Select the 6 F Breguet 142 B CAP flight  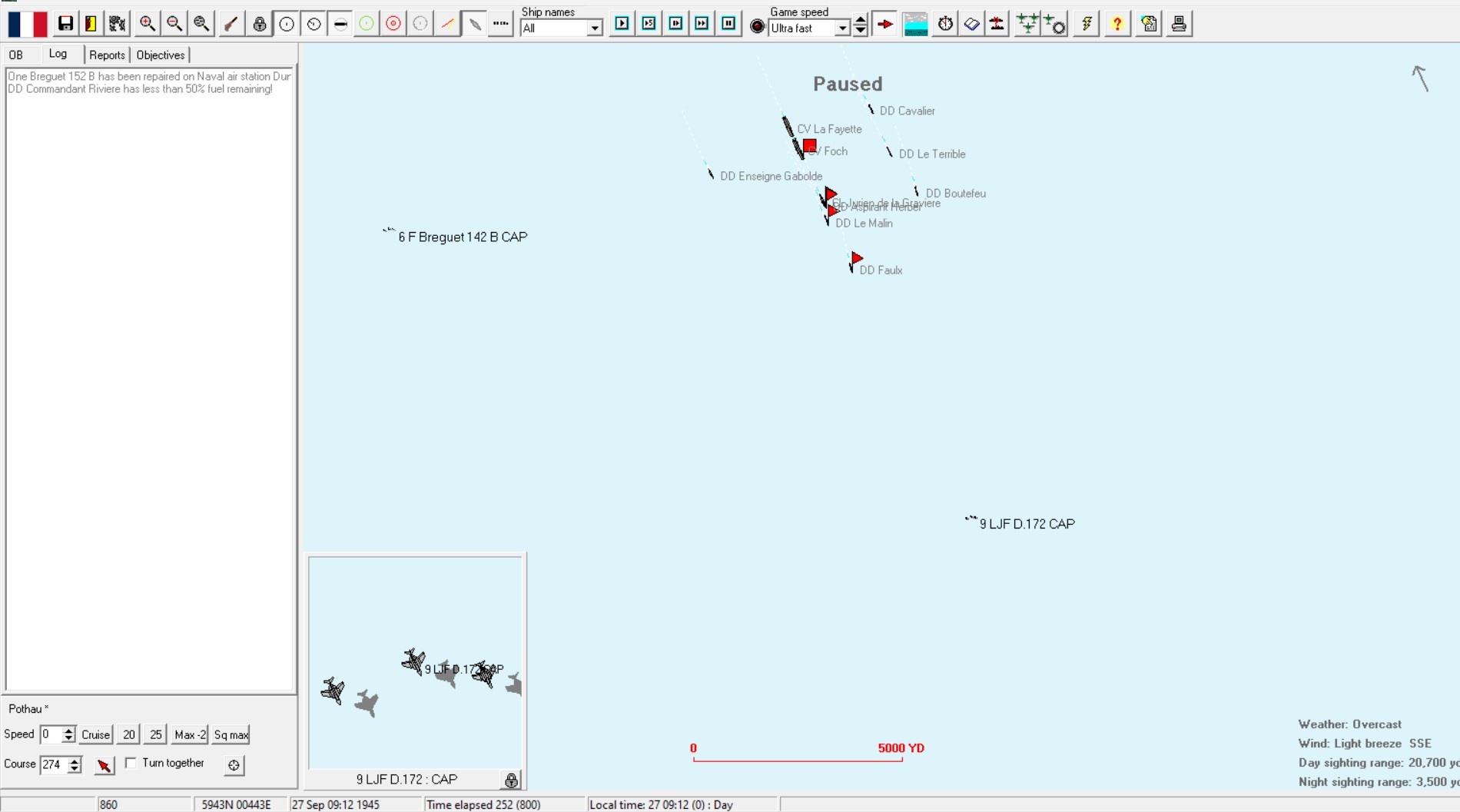click(462, 237)
